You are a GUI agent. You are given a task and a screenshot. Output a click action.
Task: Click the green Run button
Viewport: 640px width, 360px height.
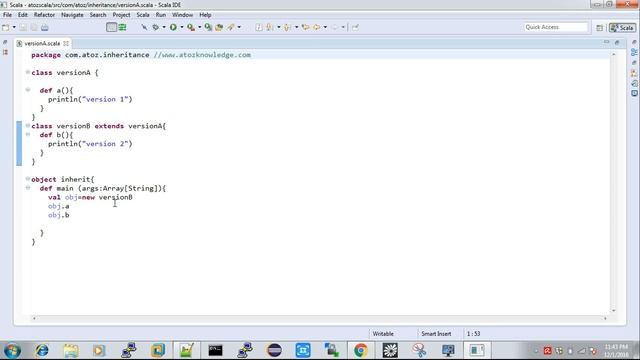point(173,27)
